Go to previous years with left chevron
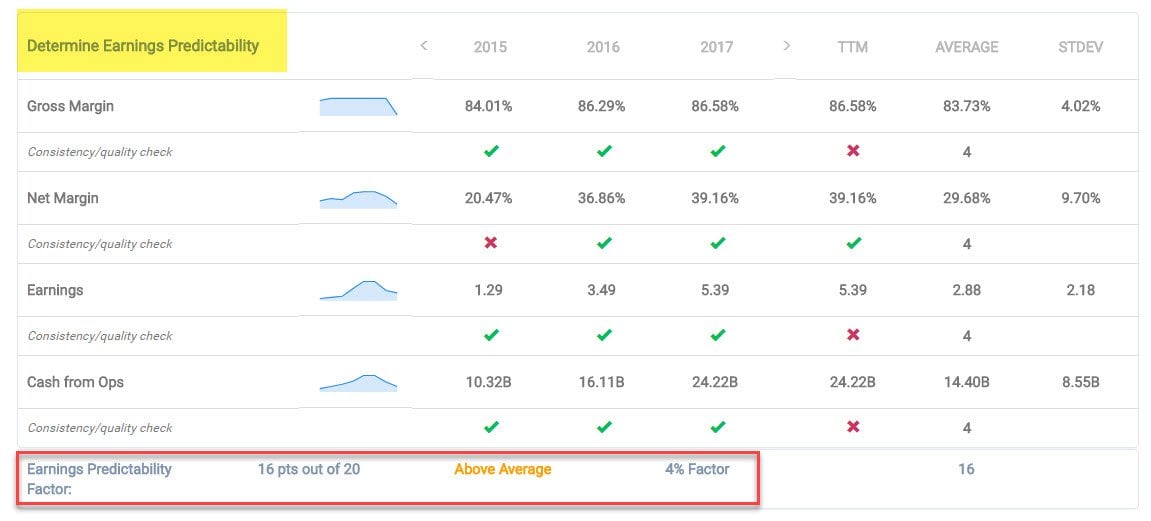The height and width of the screenshot is (521, 1151). (424, 46)
